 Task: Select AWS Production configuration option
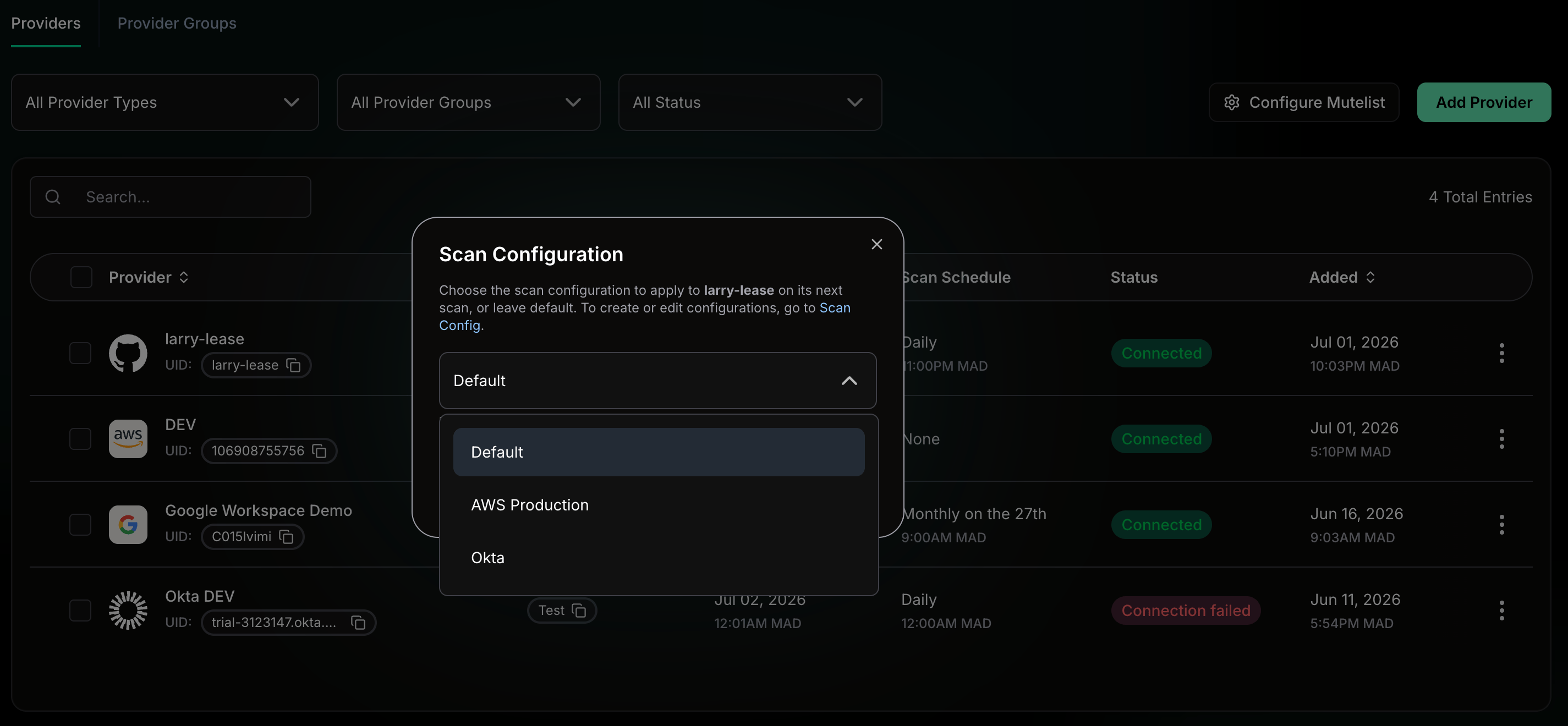tap(659, 505)
